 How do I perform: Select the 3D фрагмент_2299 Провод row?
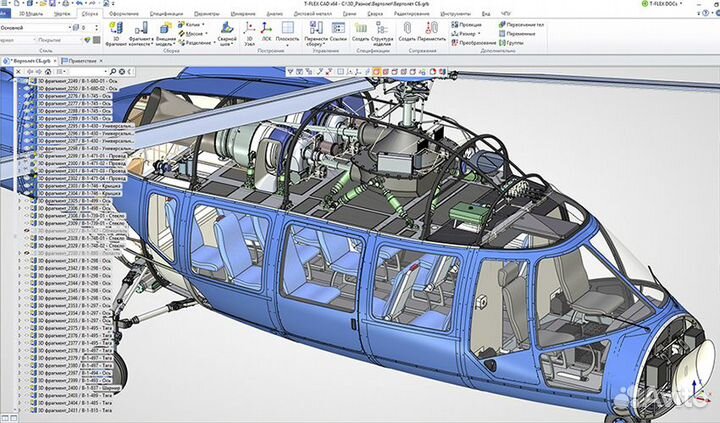tap(81, 156)
